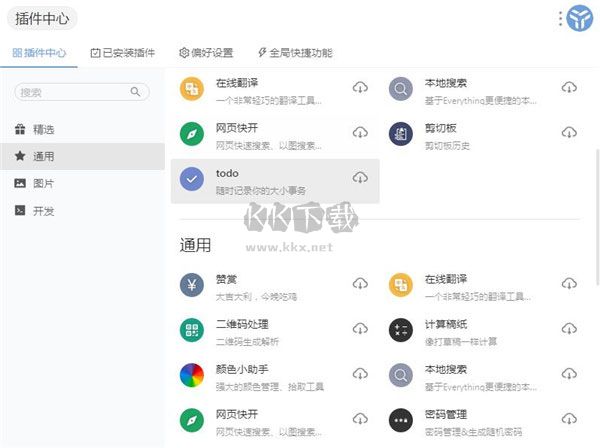
Task: Open the 计算稿纸 plugin title
Action: pos(446,324)
